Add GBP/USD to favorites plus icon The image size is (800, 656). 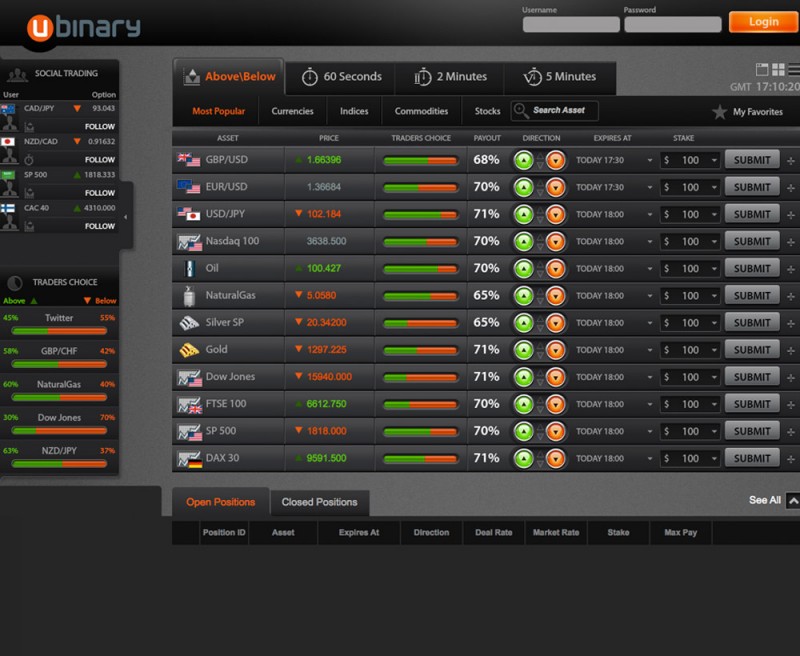pyautogui.click(x=791, y=161)
